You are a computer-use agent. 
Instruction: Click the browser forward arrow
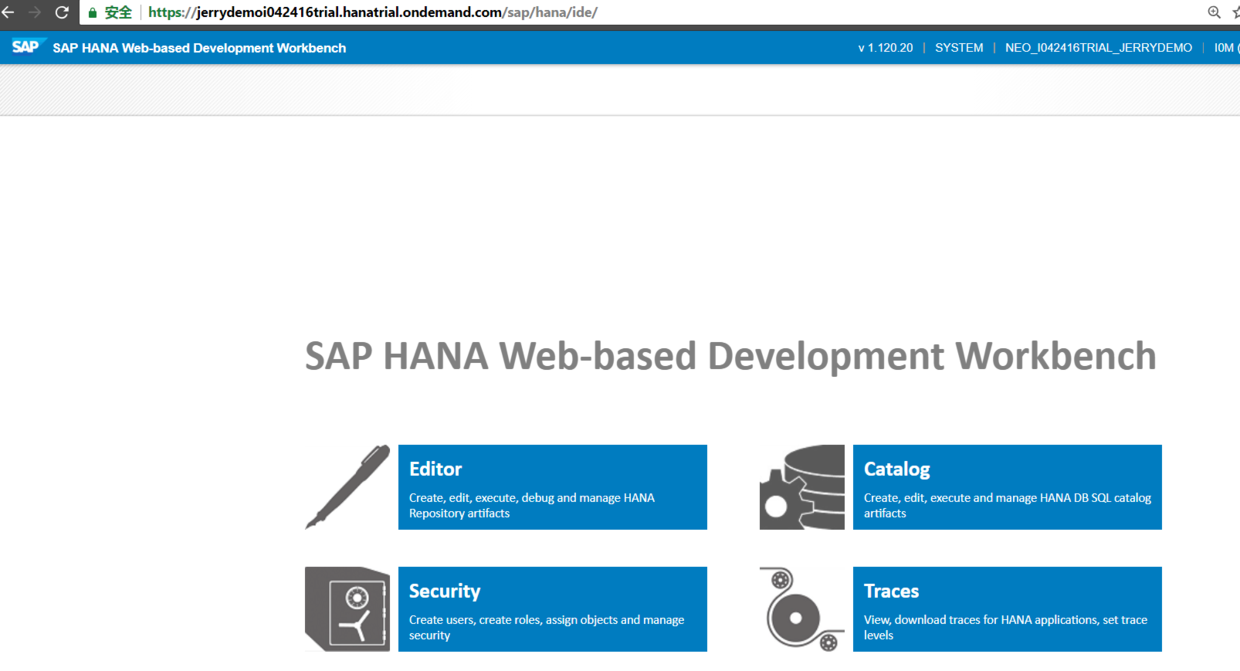pos(35,12)
